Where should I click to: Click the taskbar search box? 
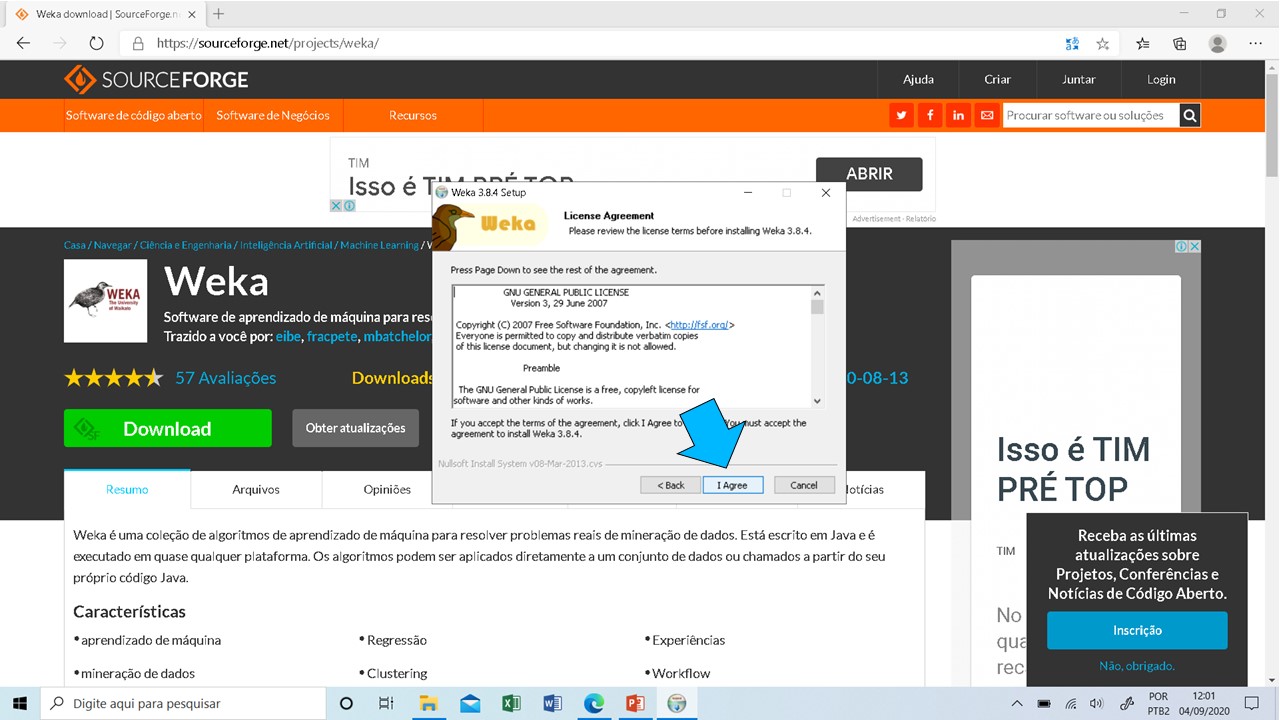point(183,703)
